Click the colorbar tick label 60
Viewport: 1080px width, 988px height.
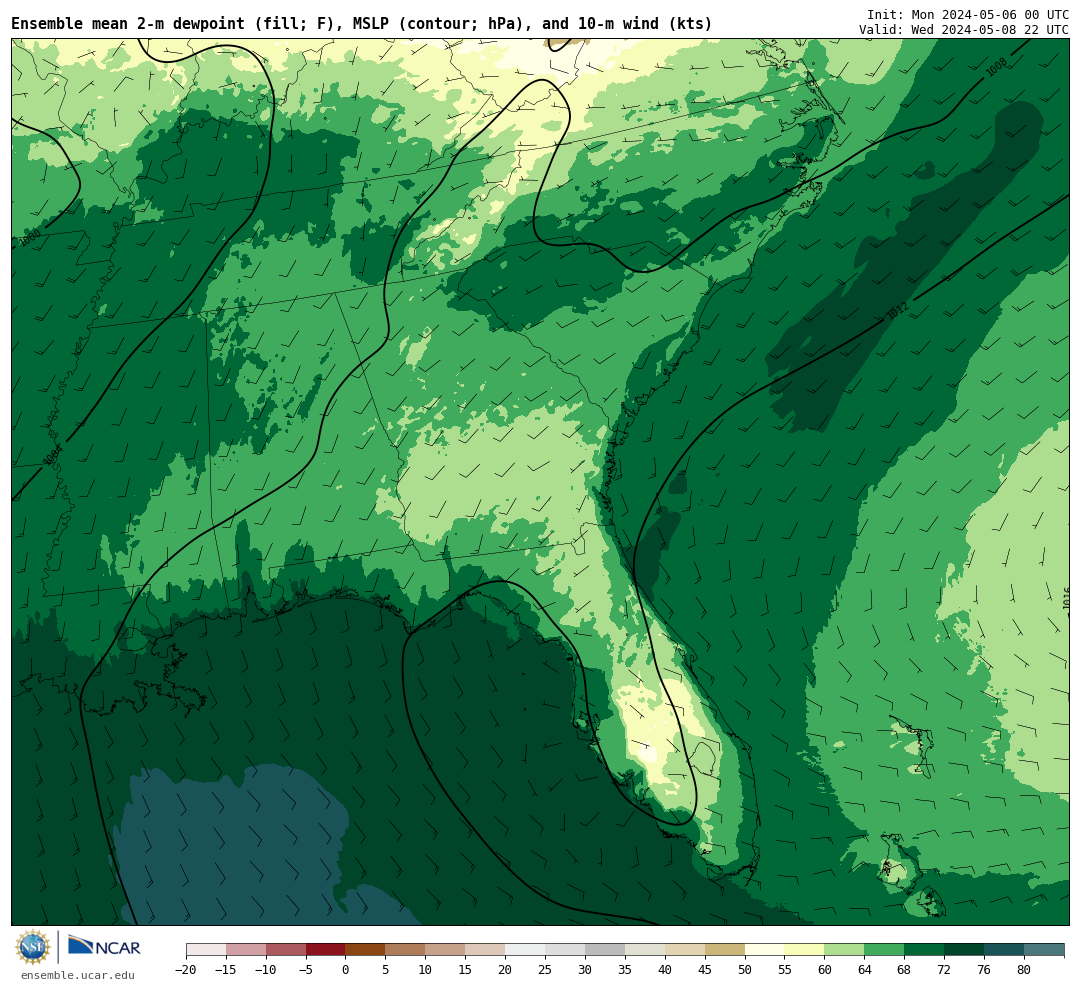coord(825,969)
